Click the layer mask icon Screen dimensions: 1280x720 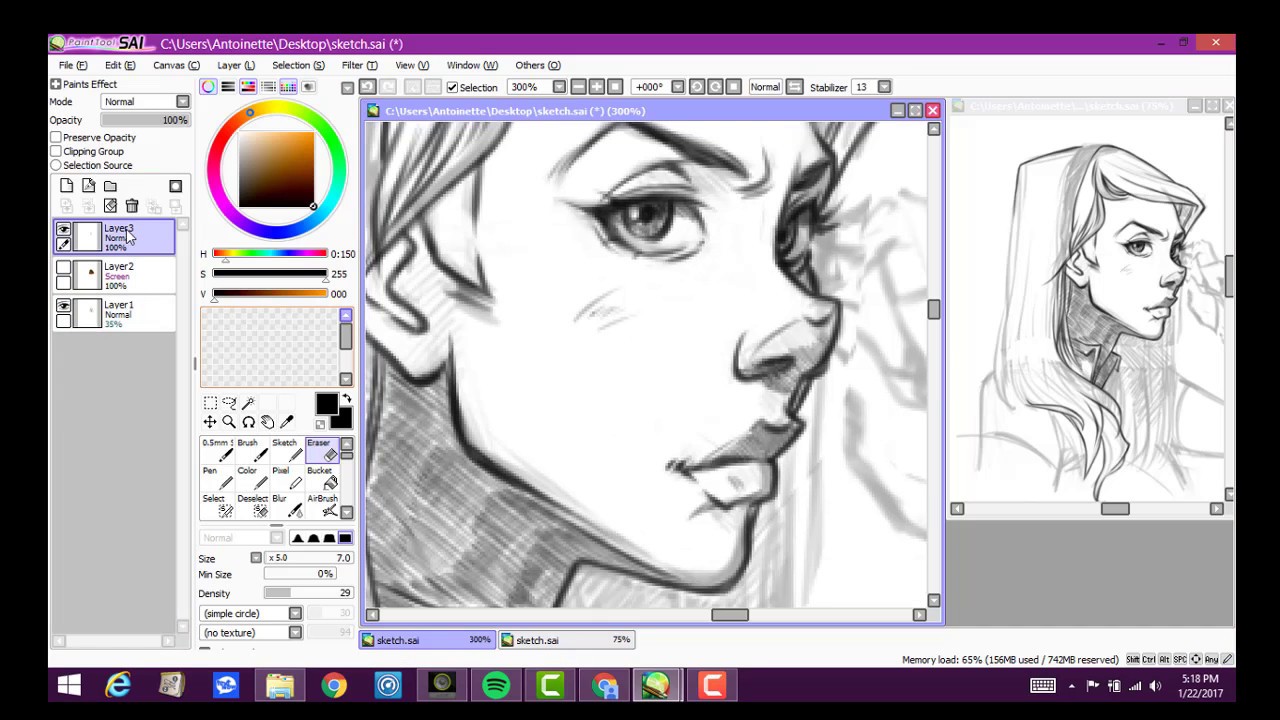175,186
